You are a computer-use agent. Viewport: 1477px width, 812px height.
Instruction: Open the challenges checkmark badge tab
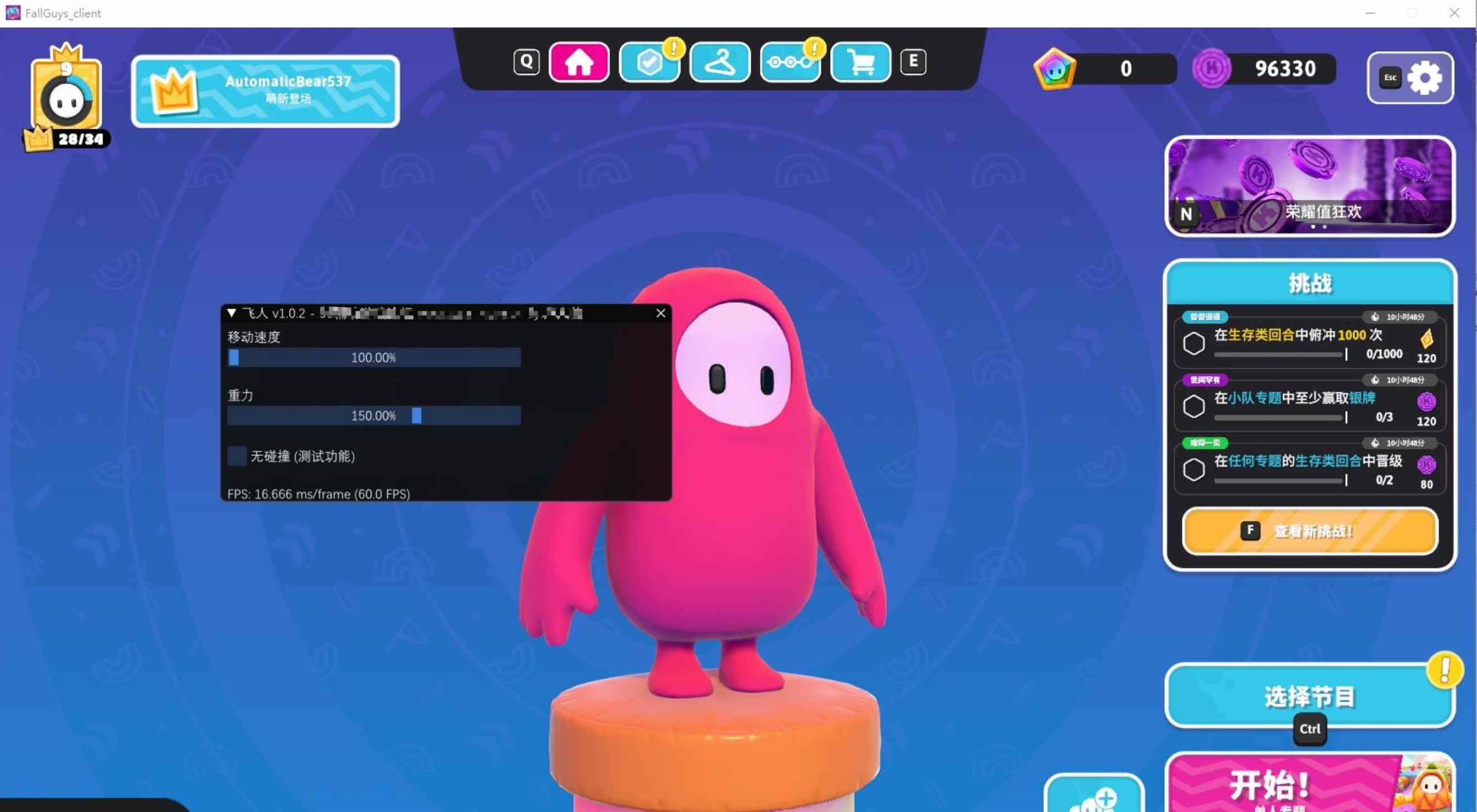point(650,62)
